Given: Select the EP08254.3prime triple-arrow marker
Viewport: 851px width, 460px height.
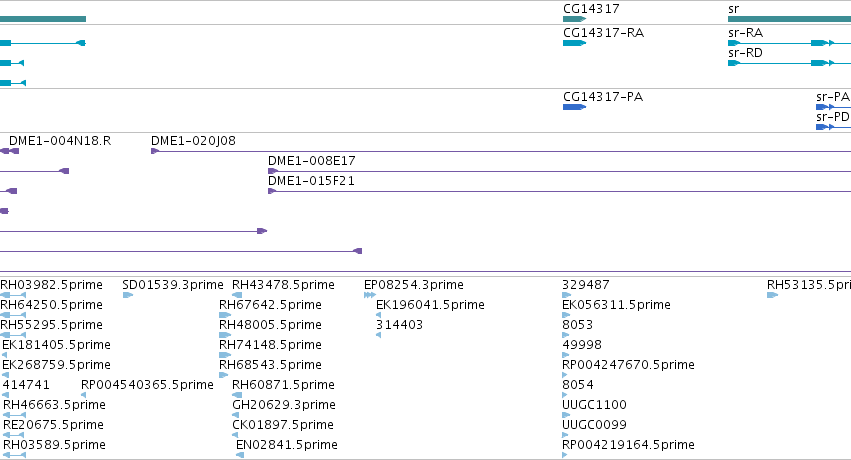Looking at the screenshot, I should 370,295.
